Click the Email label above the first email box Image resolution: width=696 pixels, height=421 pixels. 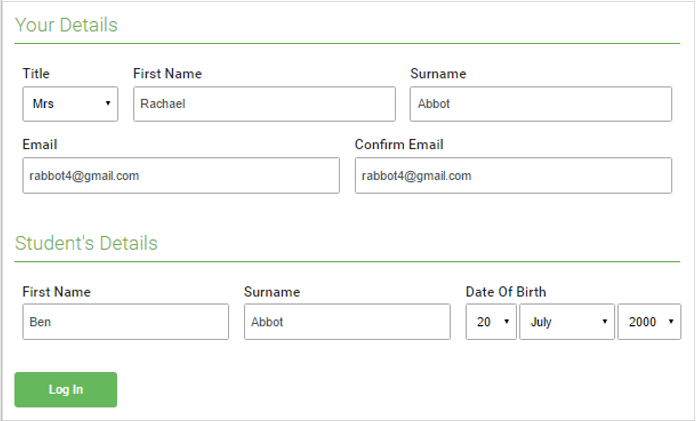(x=39, y=145)
